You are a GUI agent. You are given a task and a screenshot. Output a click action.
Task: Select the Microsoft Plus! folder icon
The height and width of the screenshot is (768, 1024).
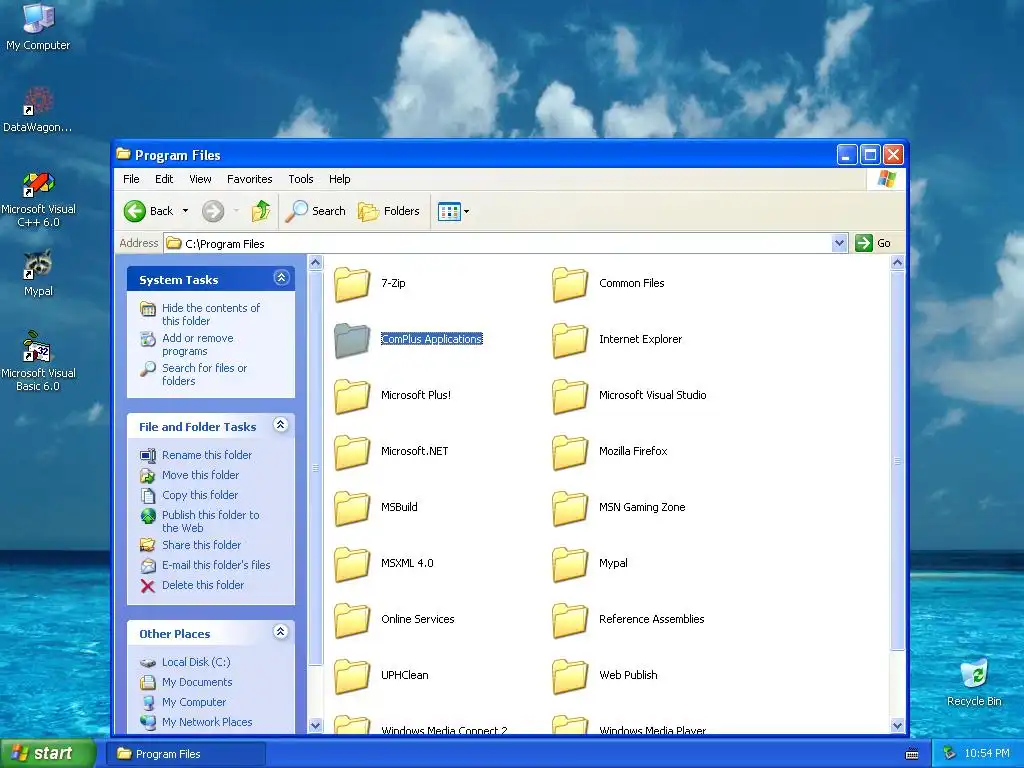[x=352, y=396]
